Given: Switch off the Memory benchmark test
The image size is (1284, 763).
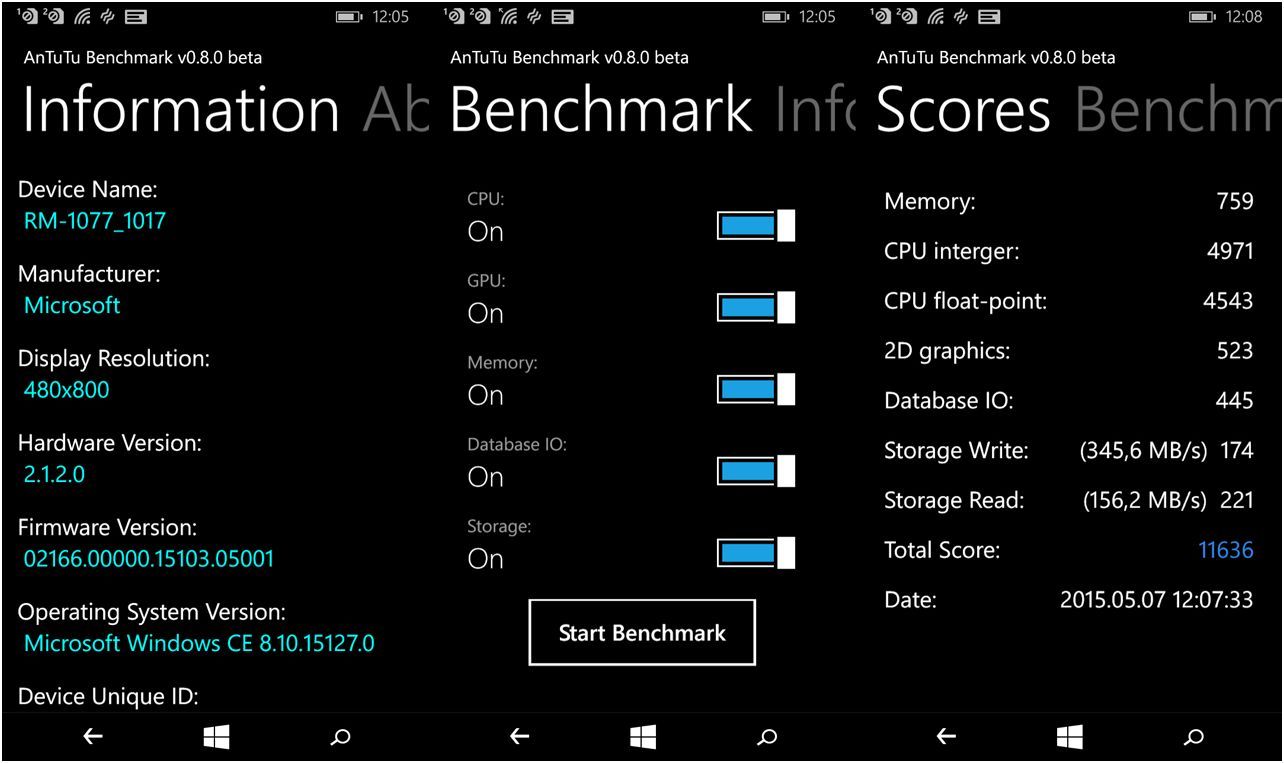Looking at the screenshot, I should [754, 389].
